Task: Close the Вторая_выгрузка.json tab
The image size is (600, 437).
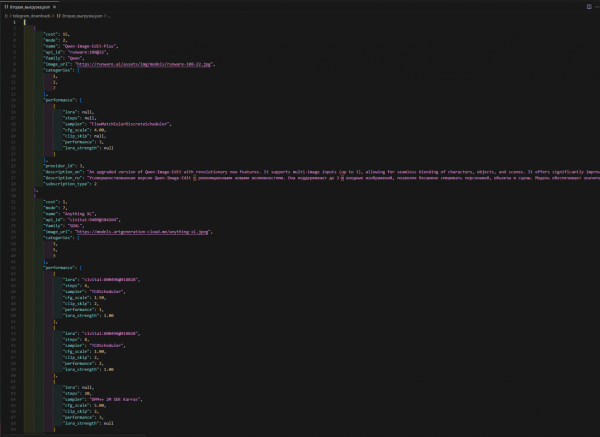Action: tap(54, 7)
